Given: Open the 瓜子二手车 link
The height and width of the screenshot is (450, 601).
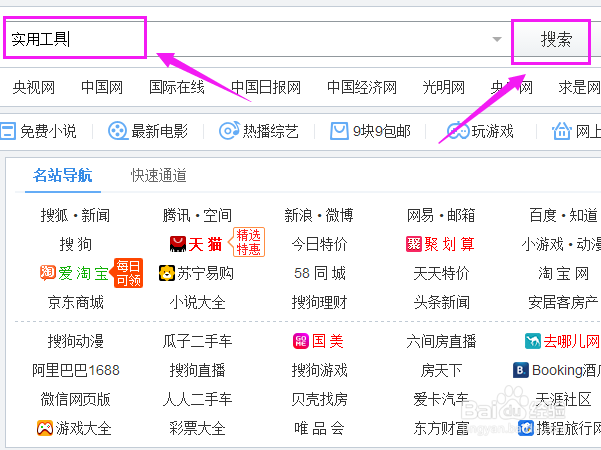Looking at the screenshot, I should tap(197, 341).
